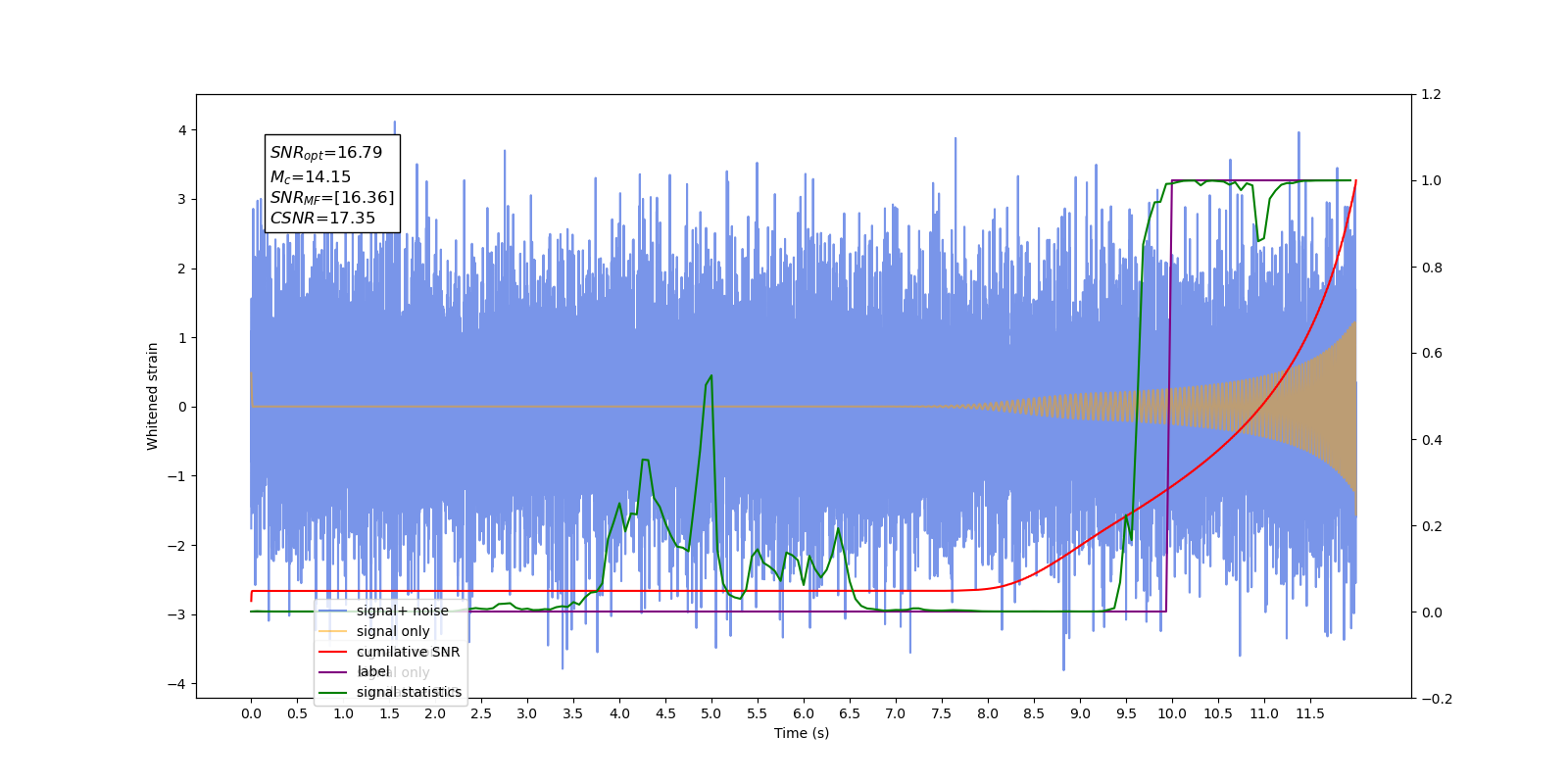The width and height of the screenshot is (1568, 784).
Task: Click the green dip near 11.0 seconds
Action: coord(1260,239)
